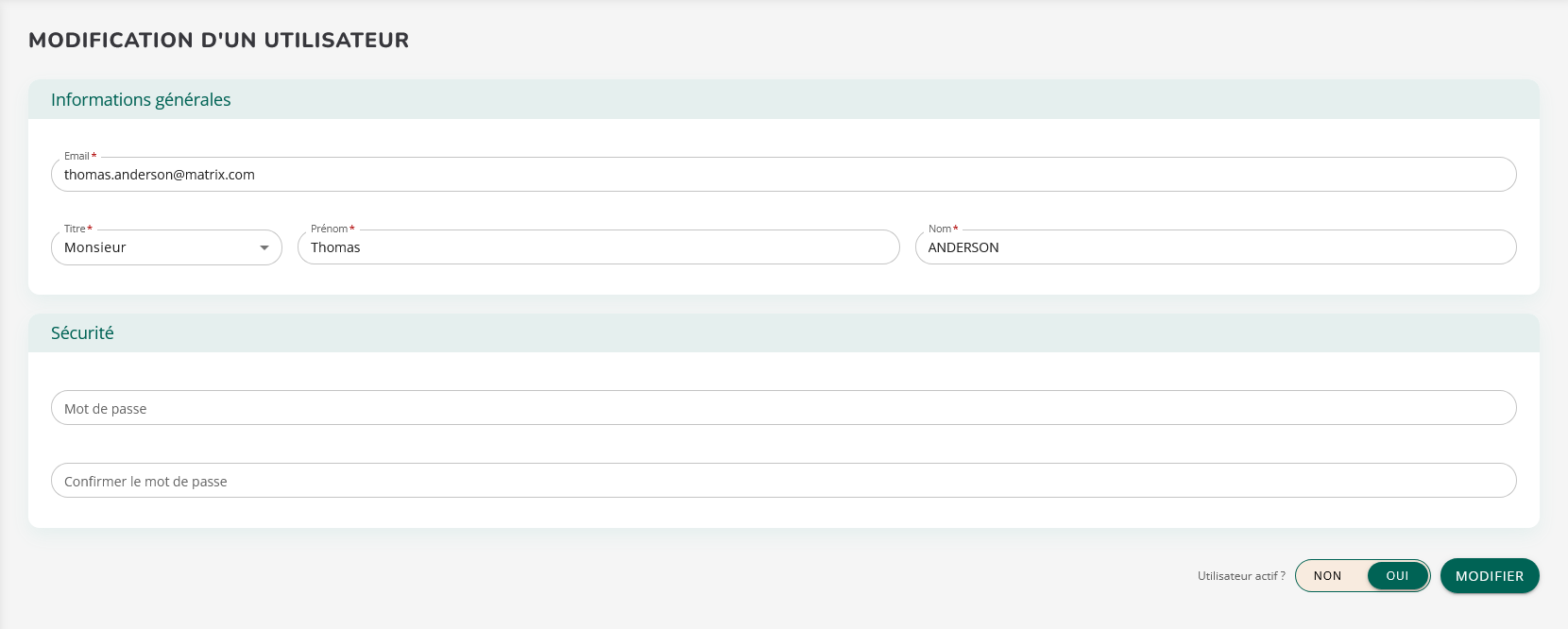Focus the Prénom field containing Thomas
The width and height of the screenshot is (1568, 629).
(598, 247)
